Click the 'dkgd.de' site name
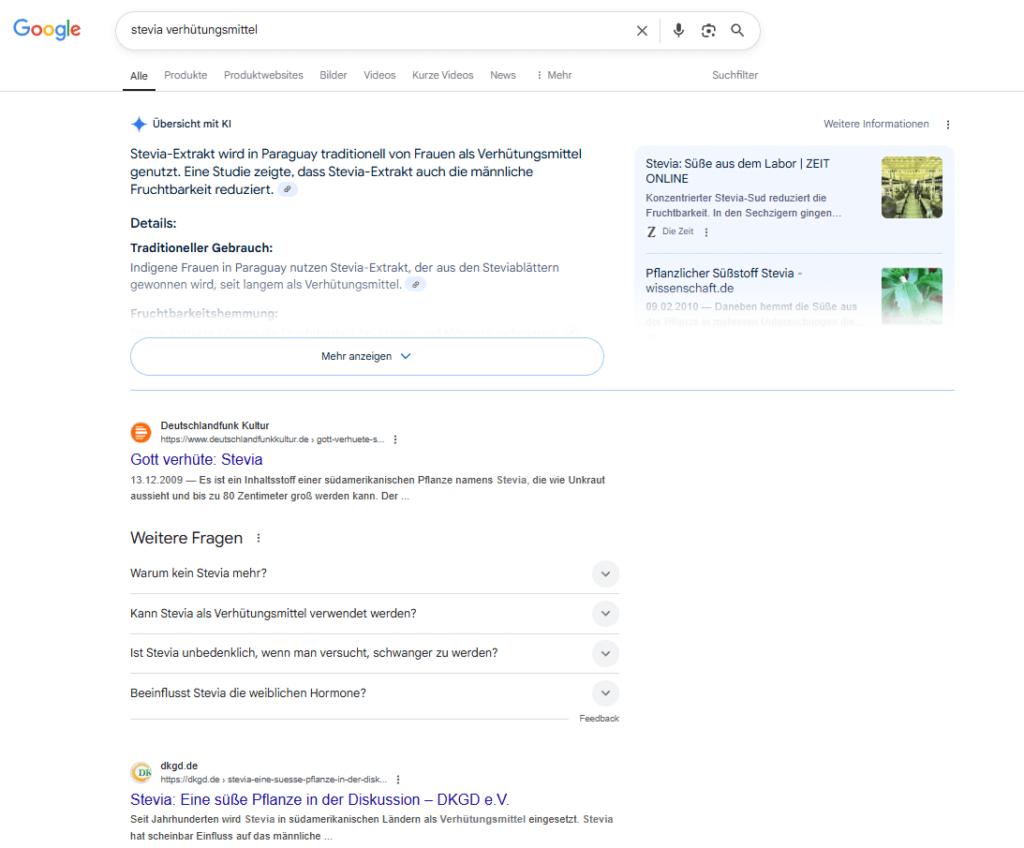Viewport: 1024px width, 848px height. click(x=179, y=766)
